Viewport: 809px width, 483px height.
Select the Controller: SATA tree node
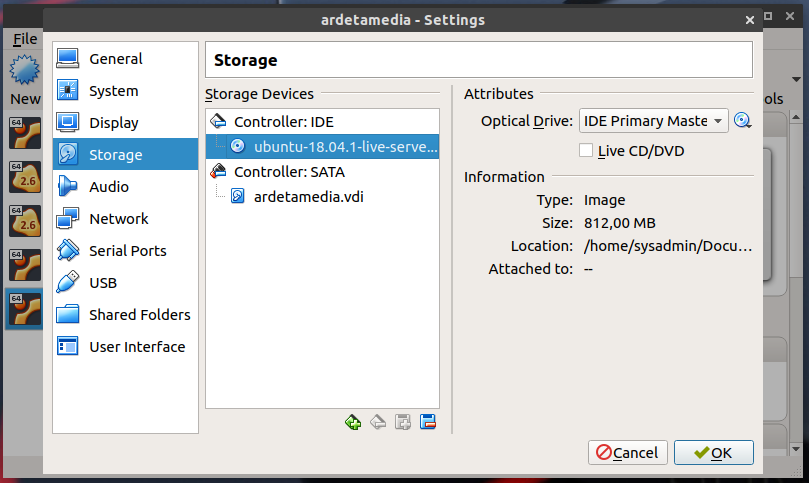[288, 171]
